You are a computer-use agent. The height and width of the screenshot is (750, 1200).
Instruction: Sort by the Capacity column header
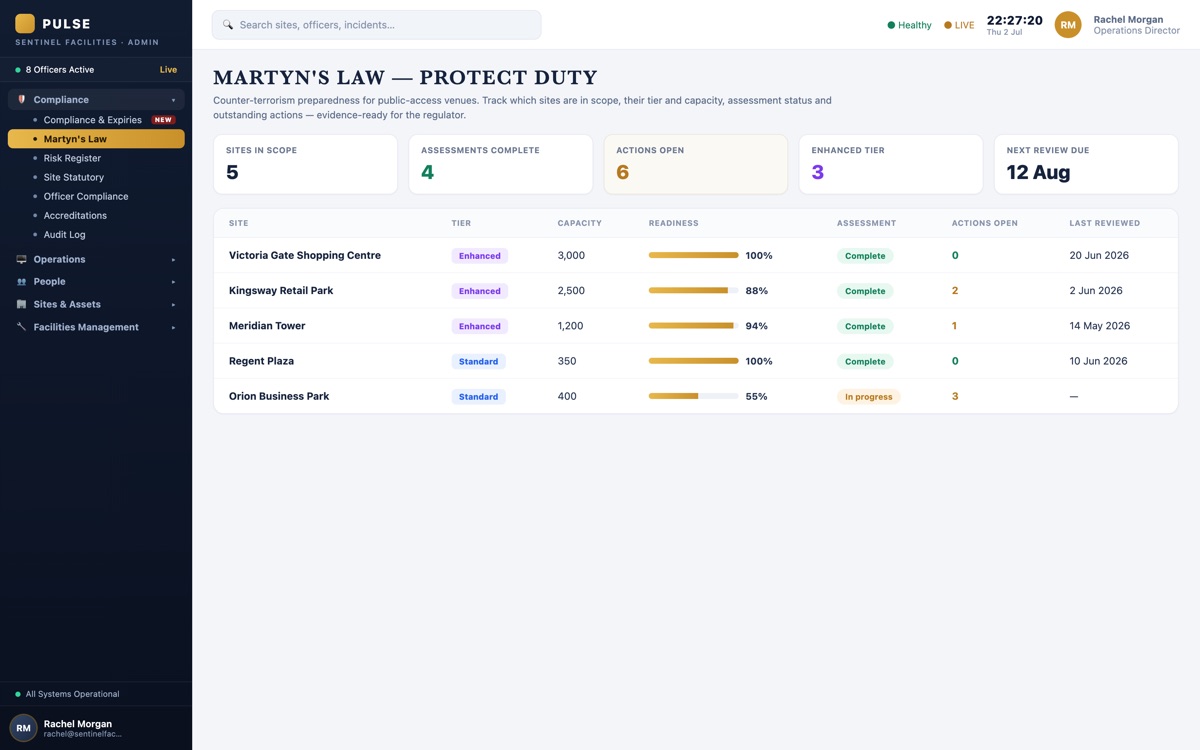tap(580, 223)
